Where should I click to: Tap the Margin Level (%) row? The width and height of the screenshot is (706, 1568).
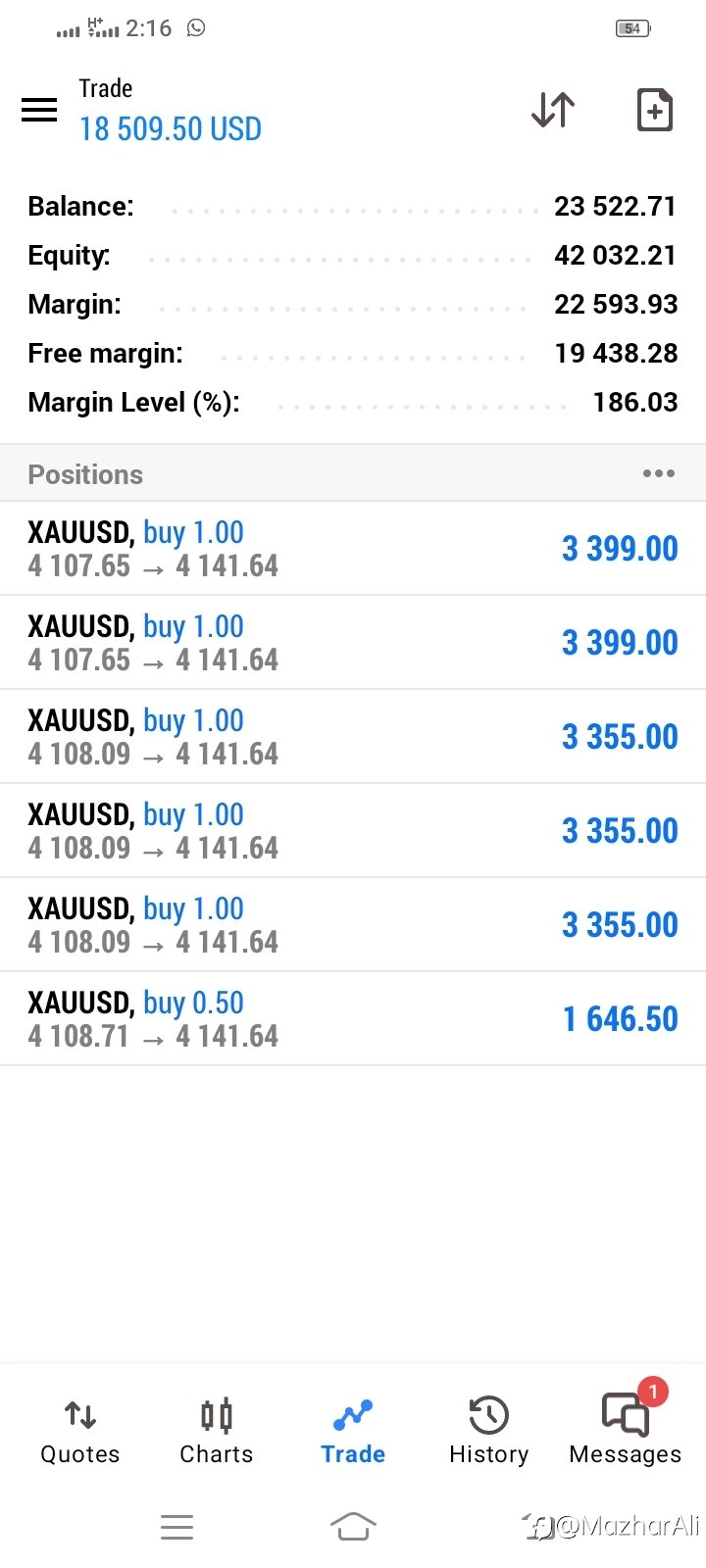pyautogui.click(x=353, y=403)
